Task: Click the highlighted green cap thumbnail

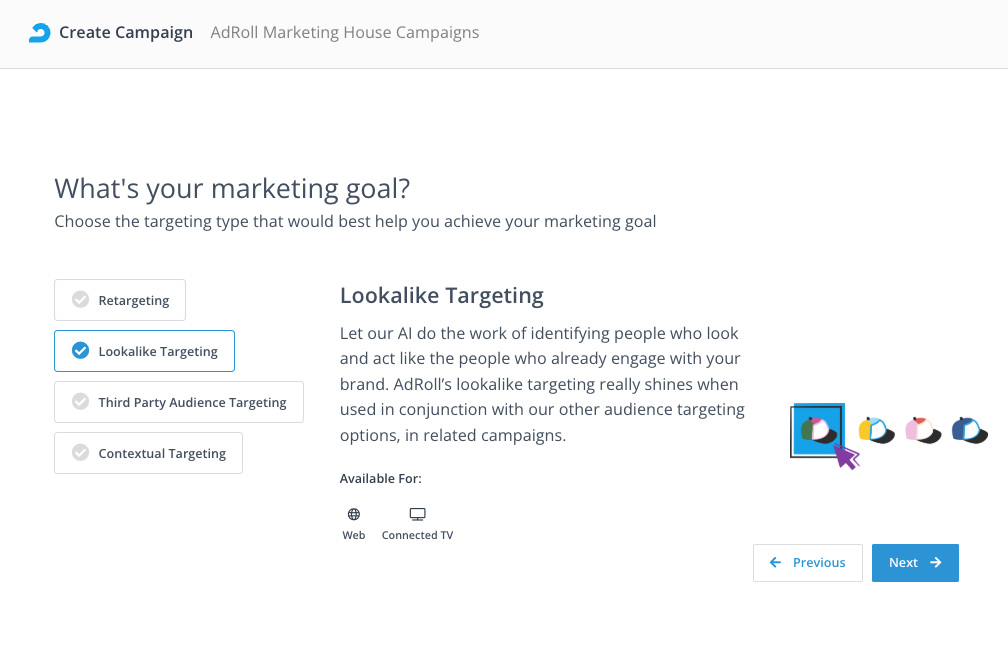Action: [x=817, y=429]
